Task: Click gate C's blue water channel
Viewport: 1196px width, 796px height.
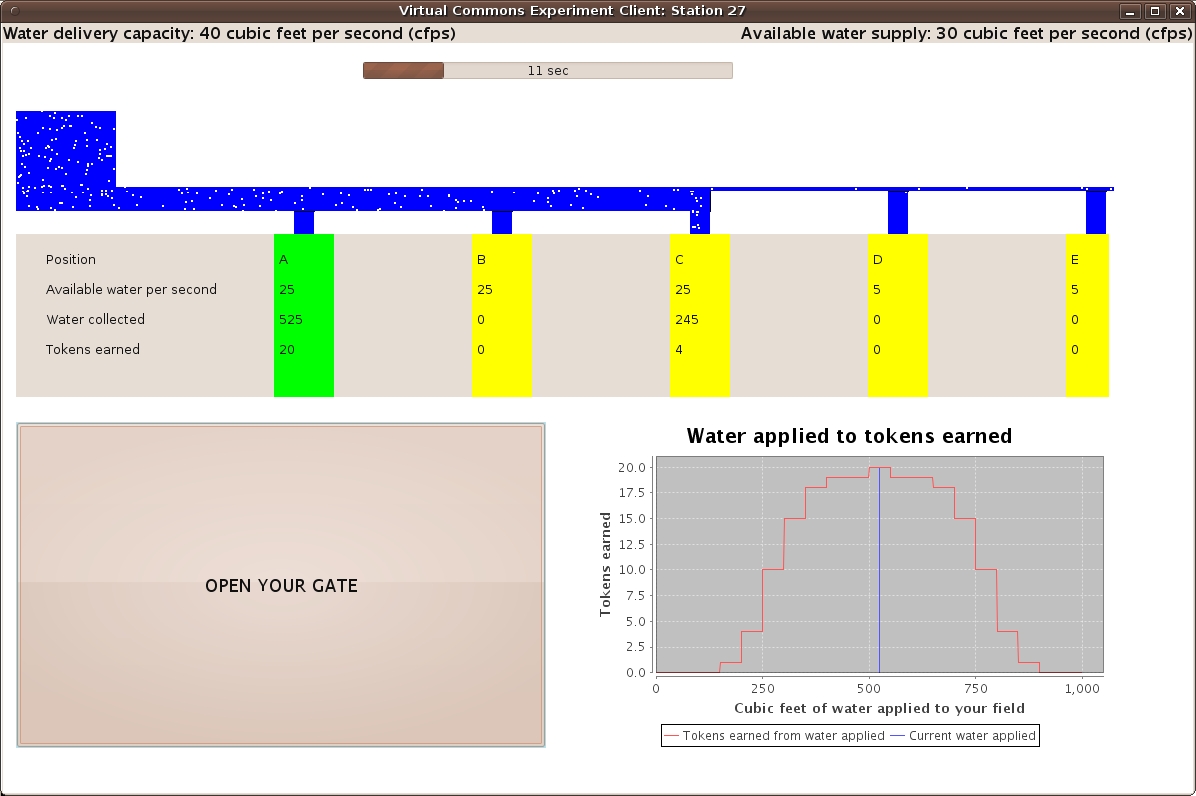Action: pyautogui.click(x=700, y=222)
